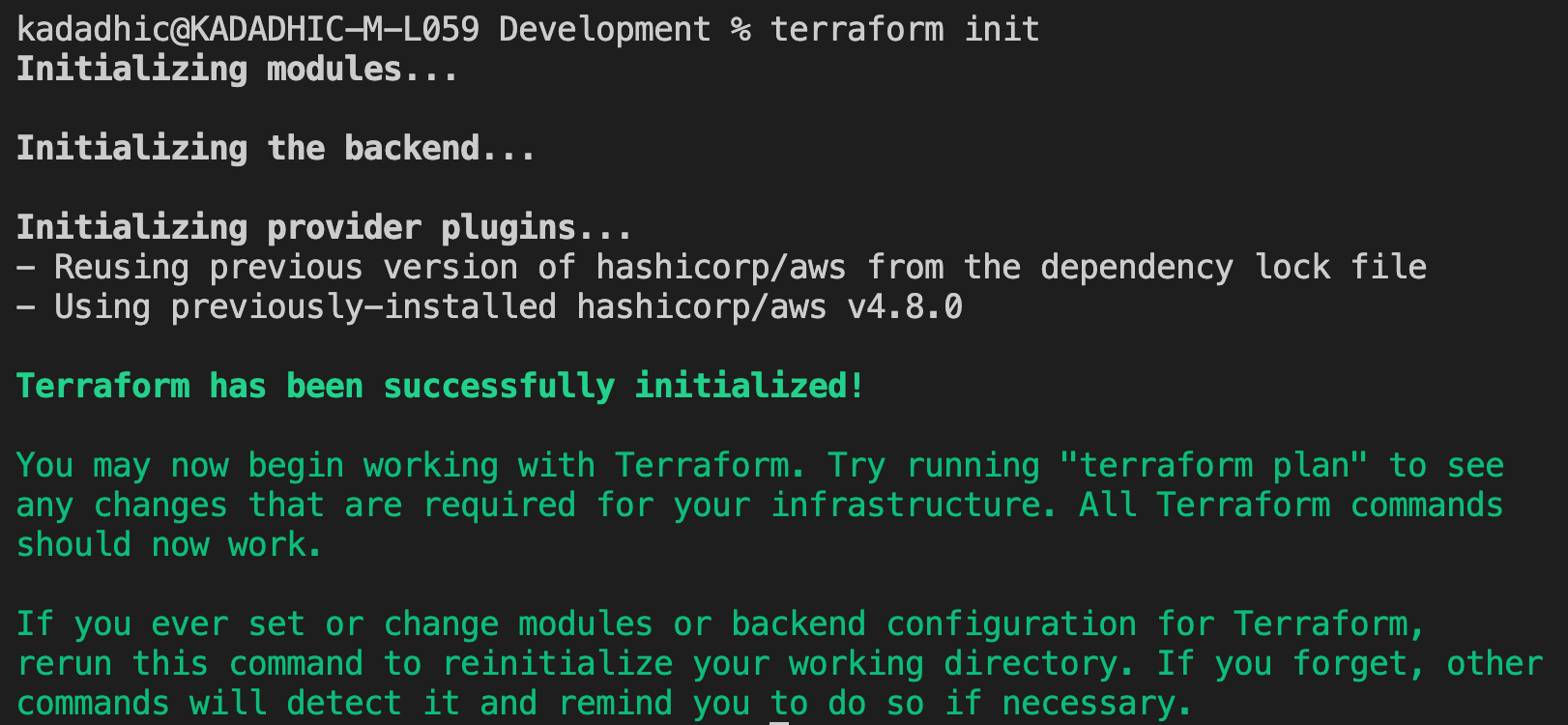Click the 'terraform init' command text
The width and height of the screenshot is (1568, 725).
905,29
